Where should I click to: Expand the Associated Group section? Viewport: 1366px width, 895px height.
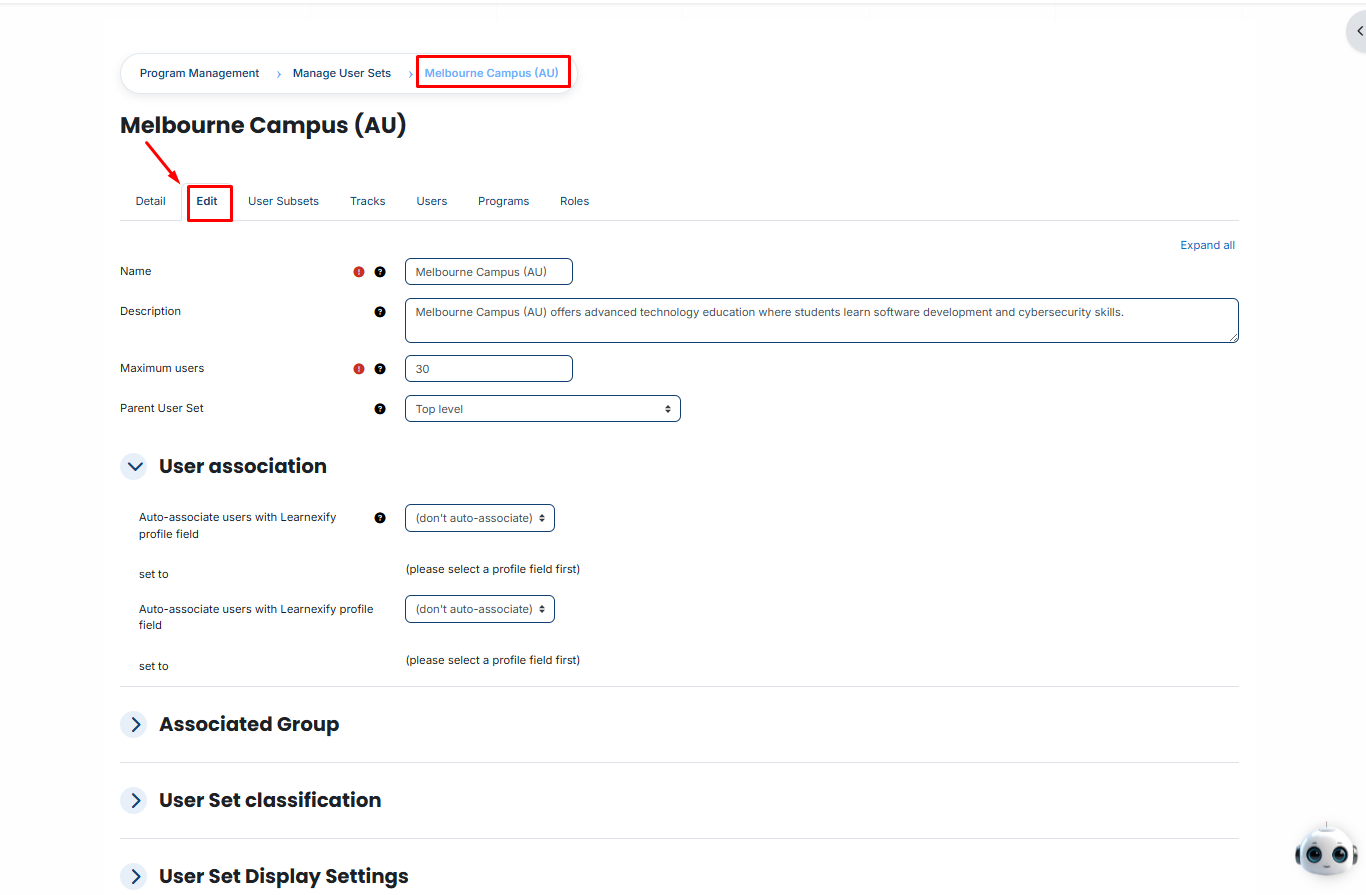coord(135,725)
